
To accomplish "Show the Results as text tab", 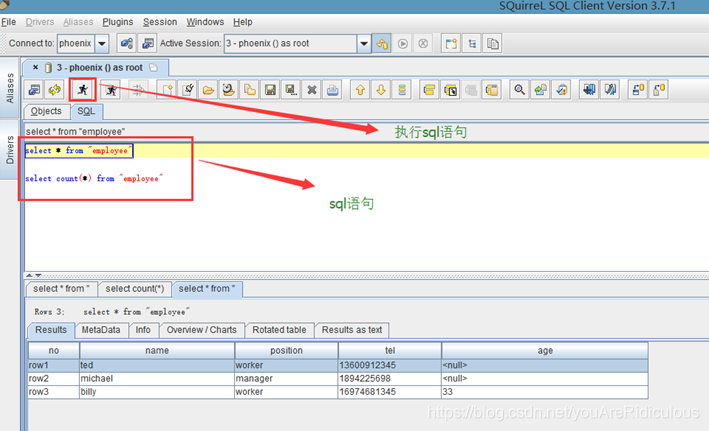I will (x=352, y=330).
